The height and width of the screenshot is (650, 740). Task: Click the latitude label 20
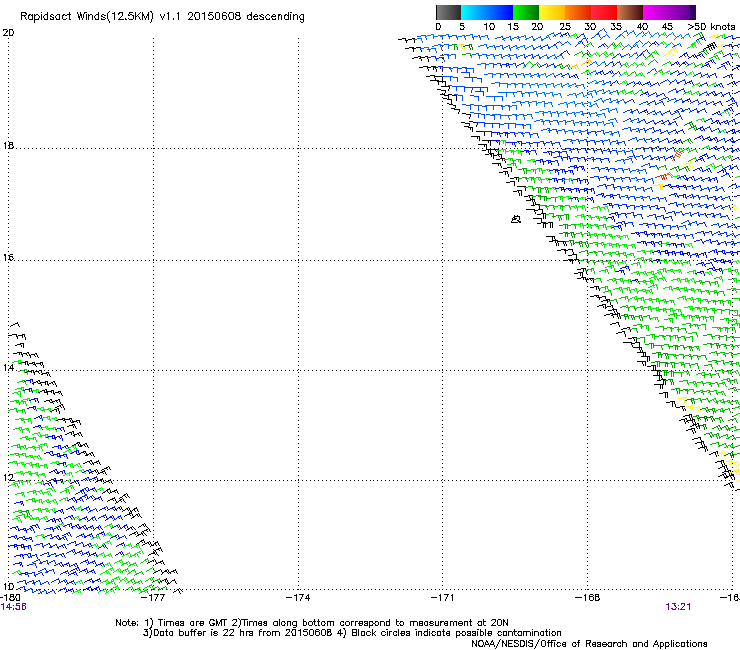point(8,33)
